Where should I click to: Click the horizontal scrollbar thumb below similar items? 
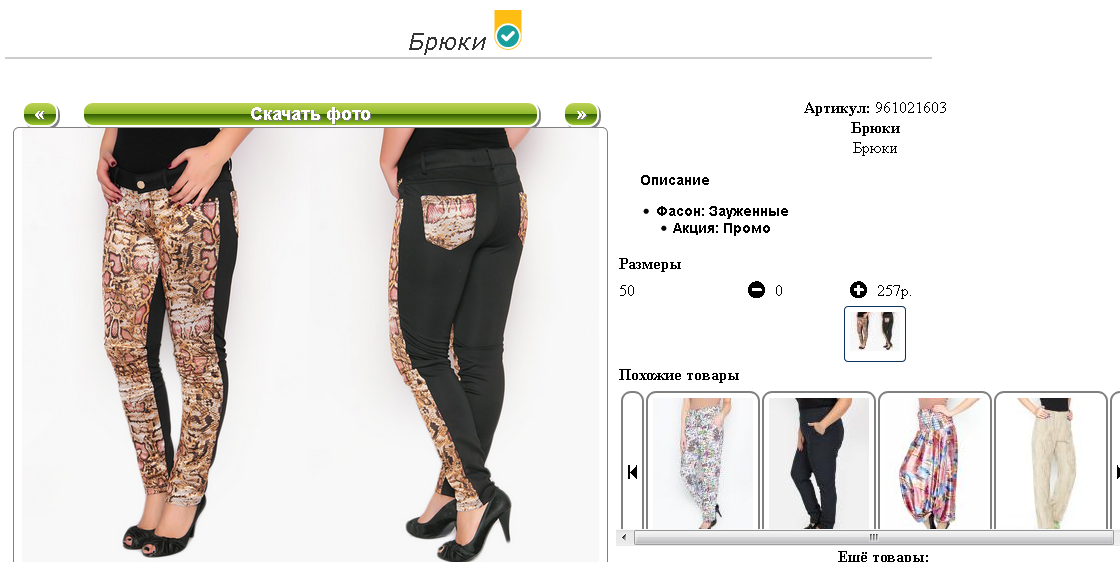873,537
